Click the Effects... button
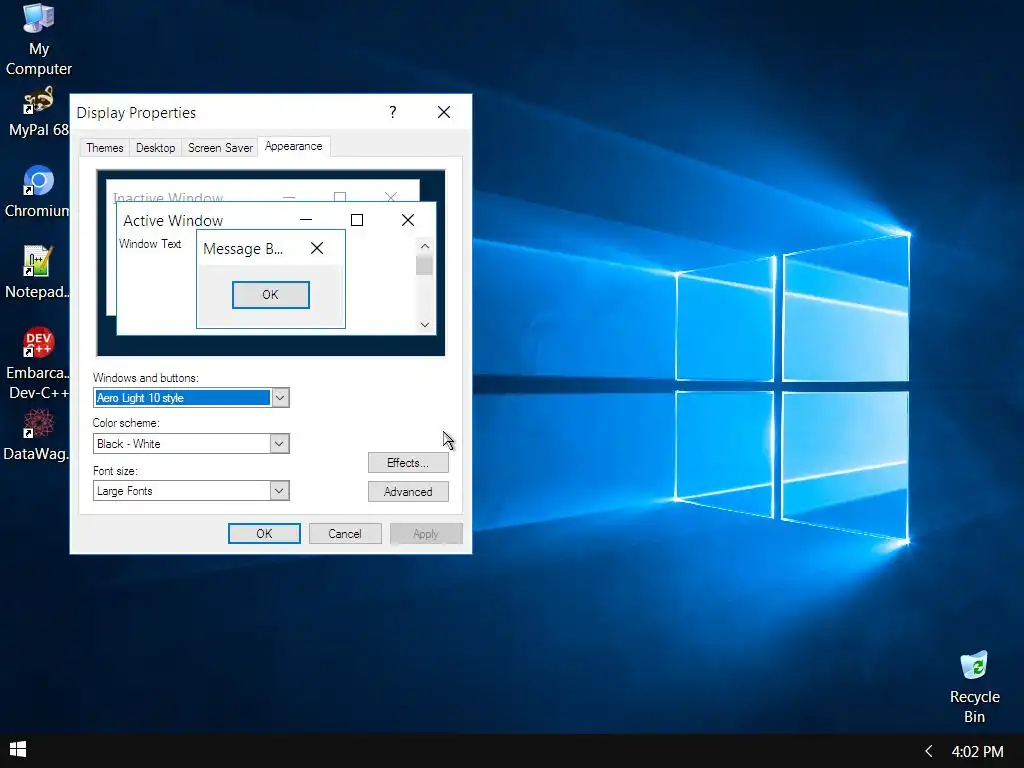Screen dimensions: 1024x768 [x=408, y=463]
